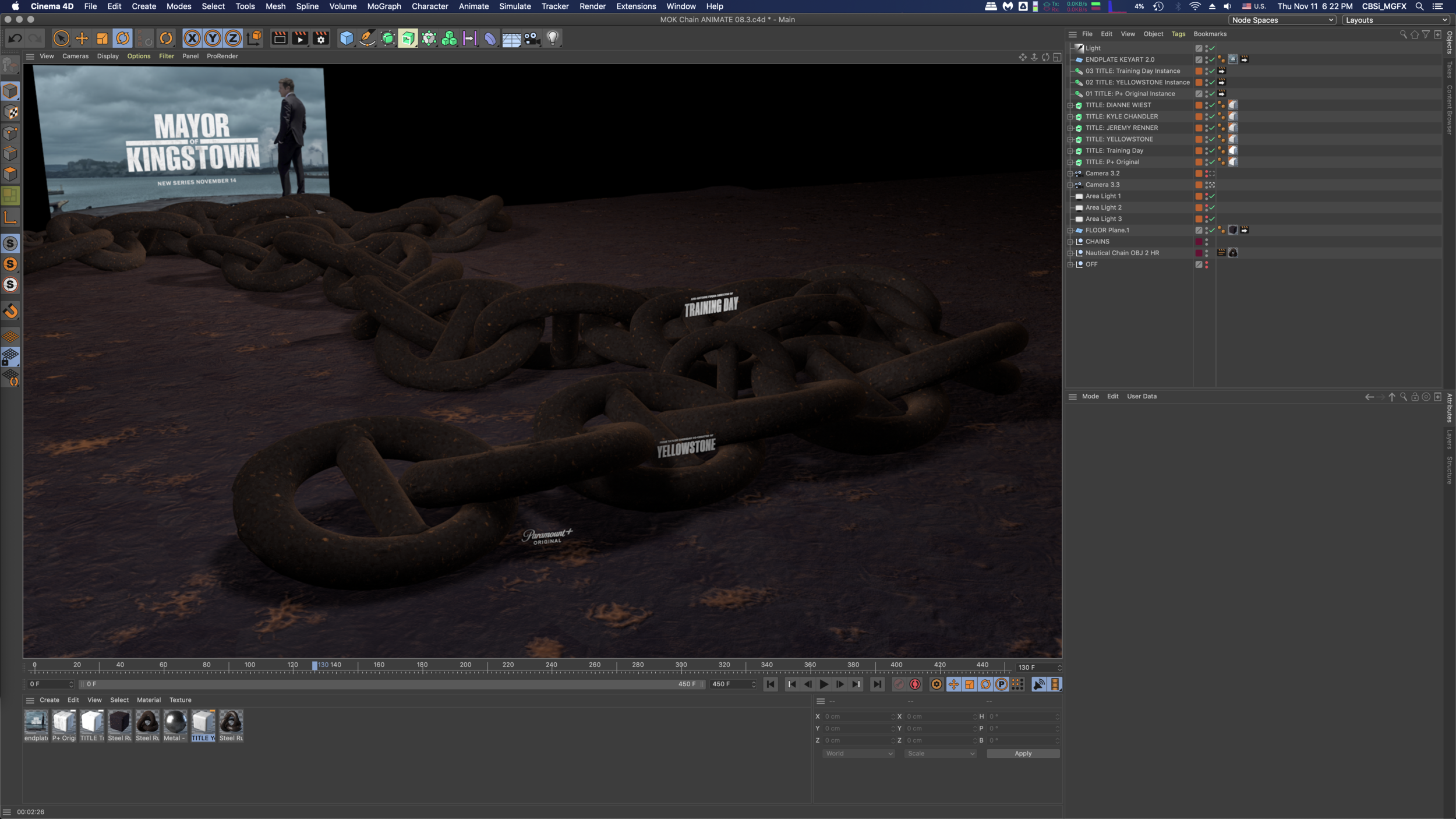Open the Render View clapperboard icon
This screenshot has width=1456, height=819.
tap(280, 38)
